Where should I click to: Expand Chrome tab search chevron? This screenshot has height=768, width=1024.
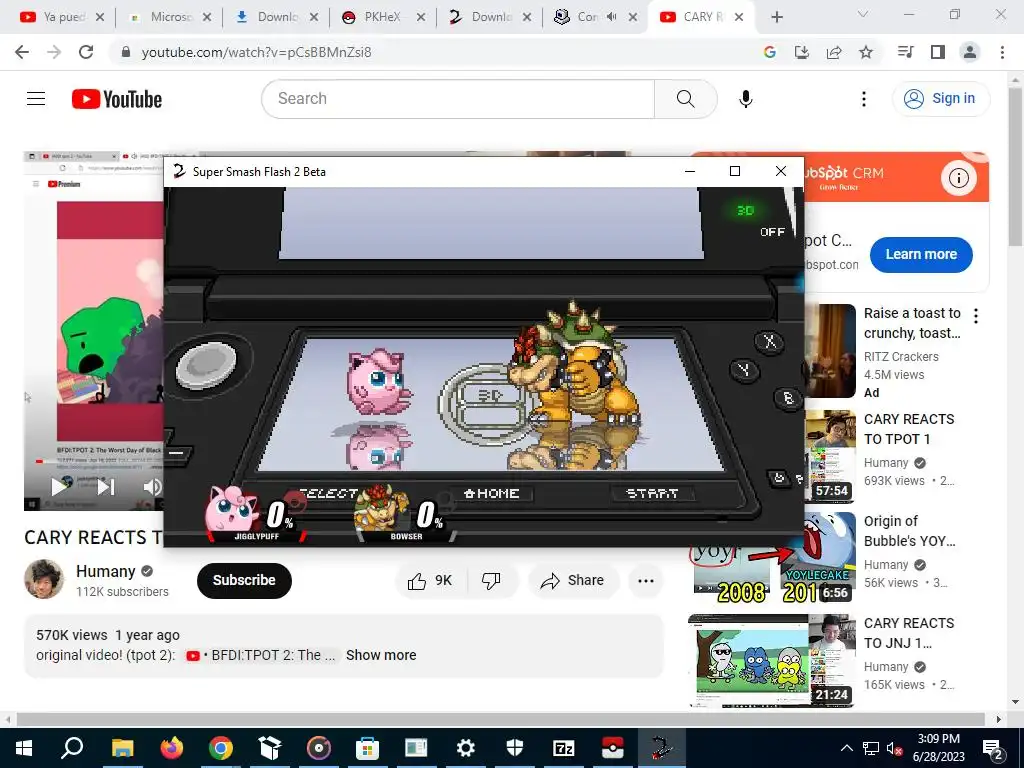(863, 14)
